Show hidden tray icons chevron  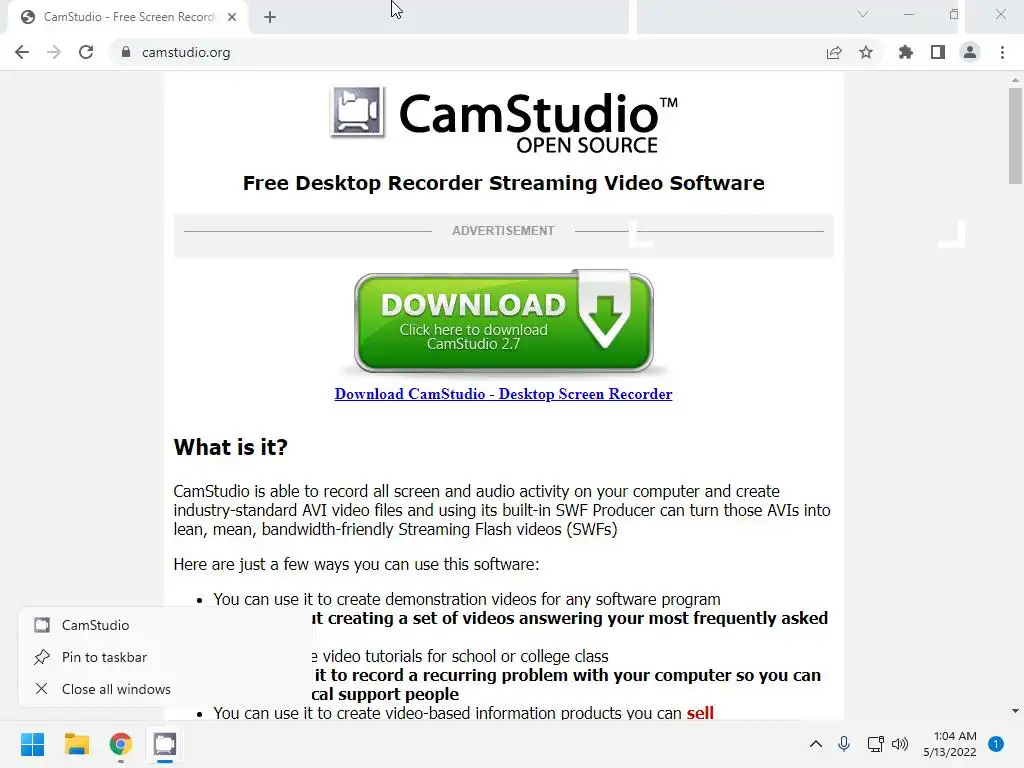(816, 744)
